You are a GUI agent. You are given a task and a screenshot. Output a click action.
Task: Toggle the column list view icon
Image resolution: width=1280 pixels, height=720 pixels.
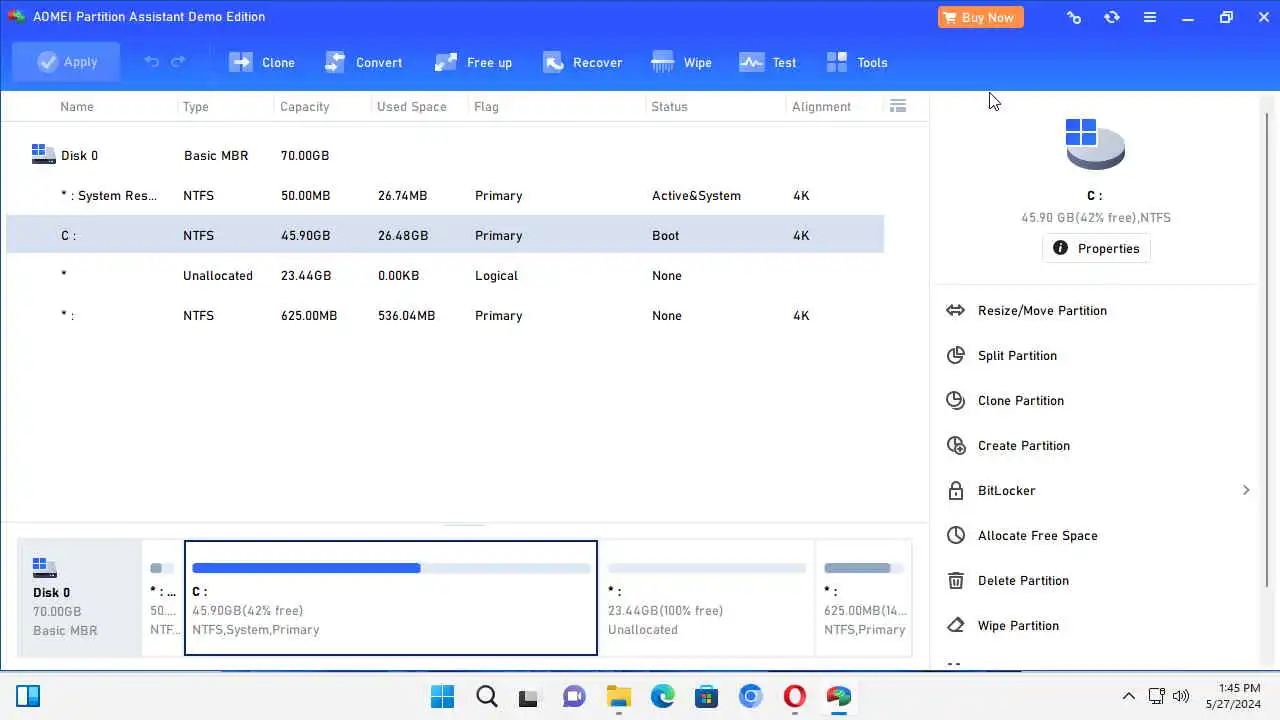click(898, 106)
